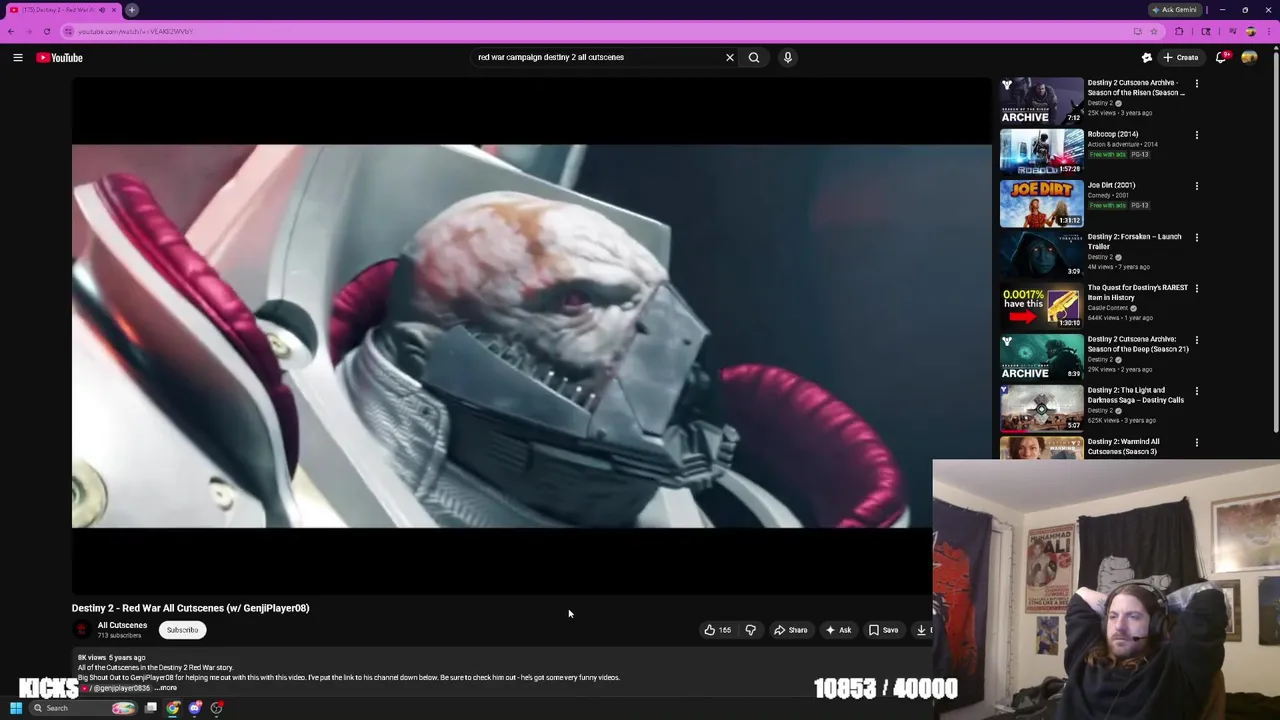Image resolution: width=1280 pixels, height=720 pixels.
Task: Open the Windows Start menu
Action: tap(16, 708)
